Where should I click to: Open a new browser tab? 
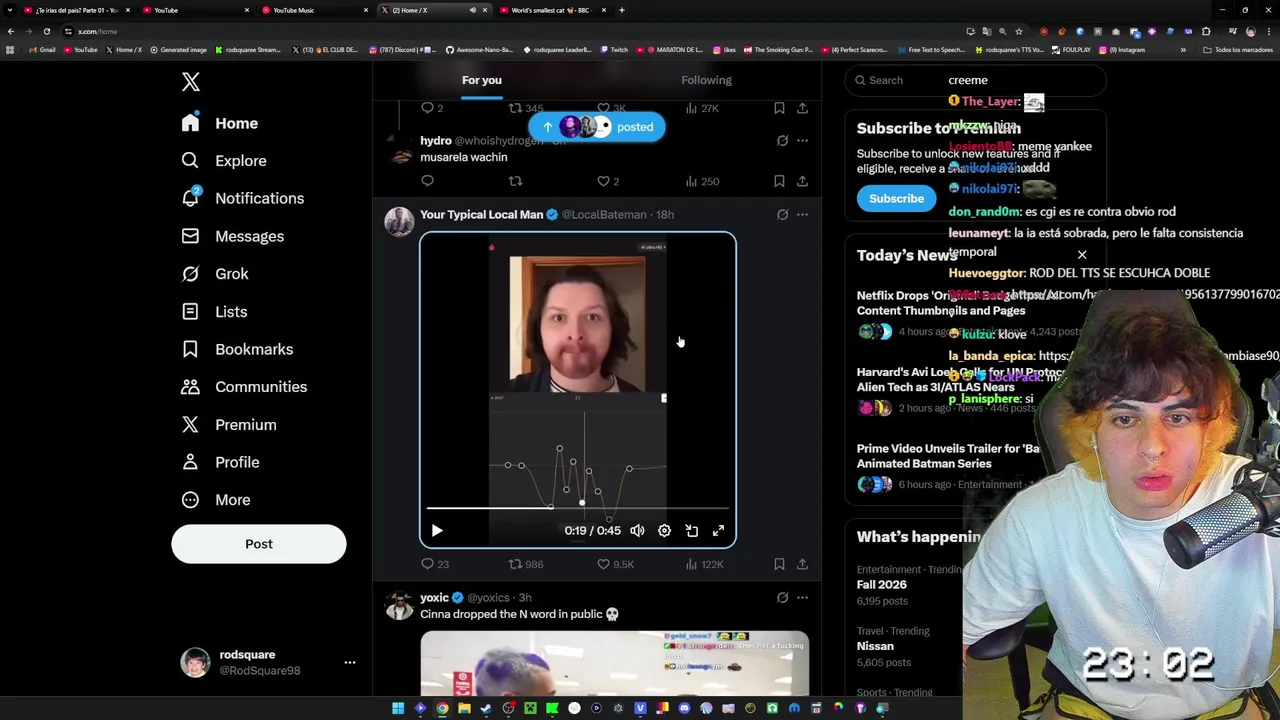click(621, 10)
